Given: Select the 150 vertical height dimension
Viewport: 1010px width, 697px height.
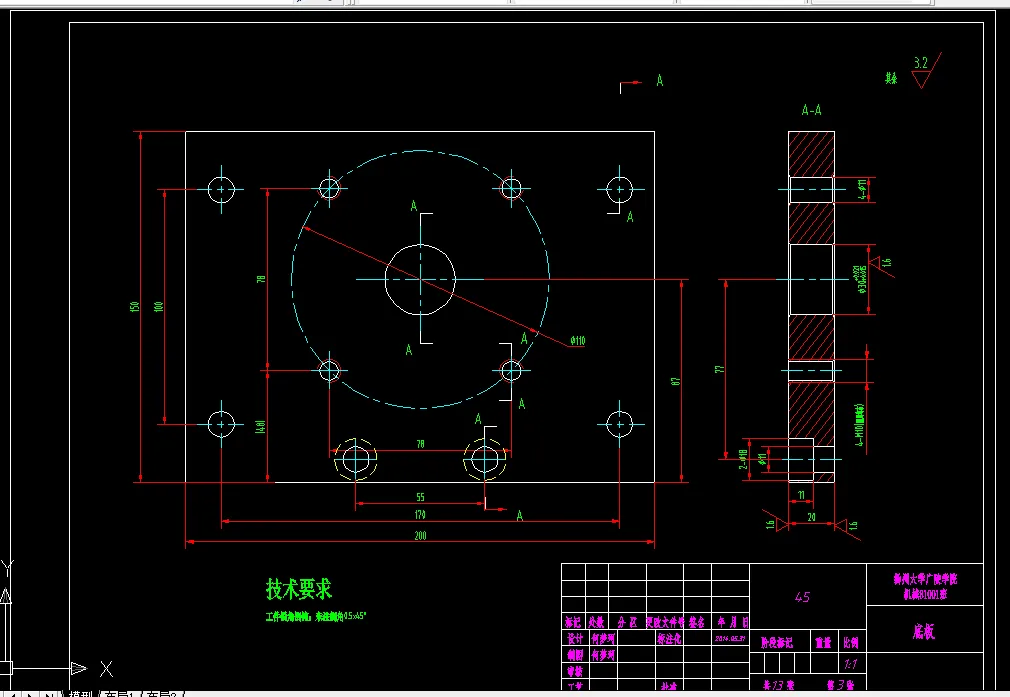Looking at the screenshot, I should pos(135,307).
